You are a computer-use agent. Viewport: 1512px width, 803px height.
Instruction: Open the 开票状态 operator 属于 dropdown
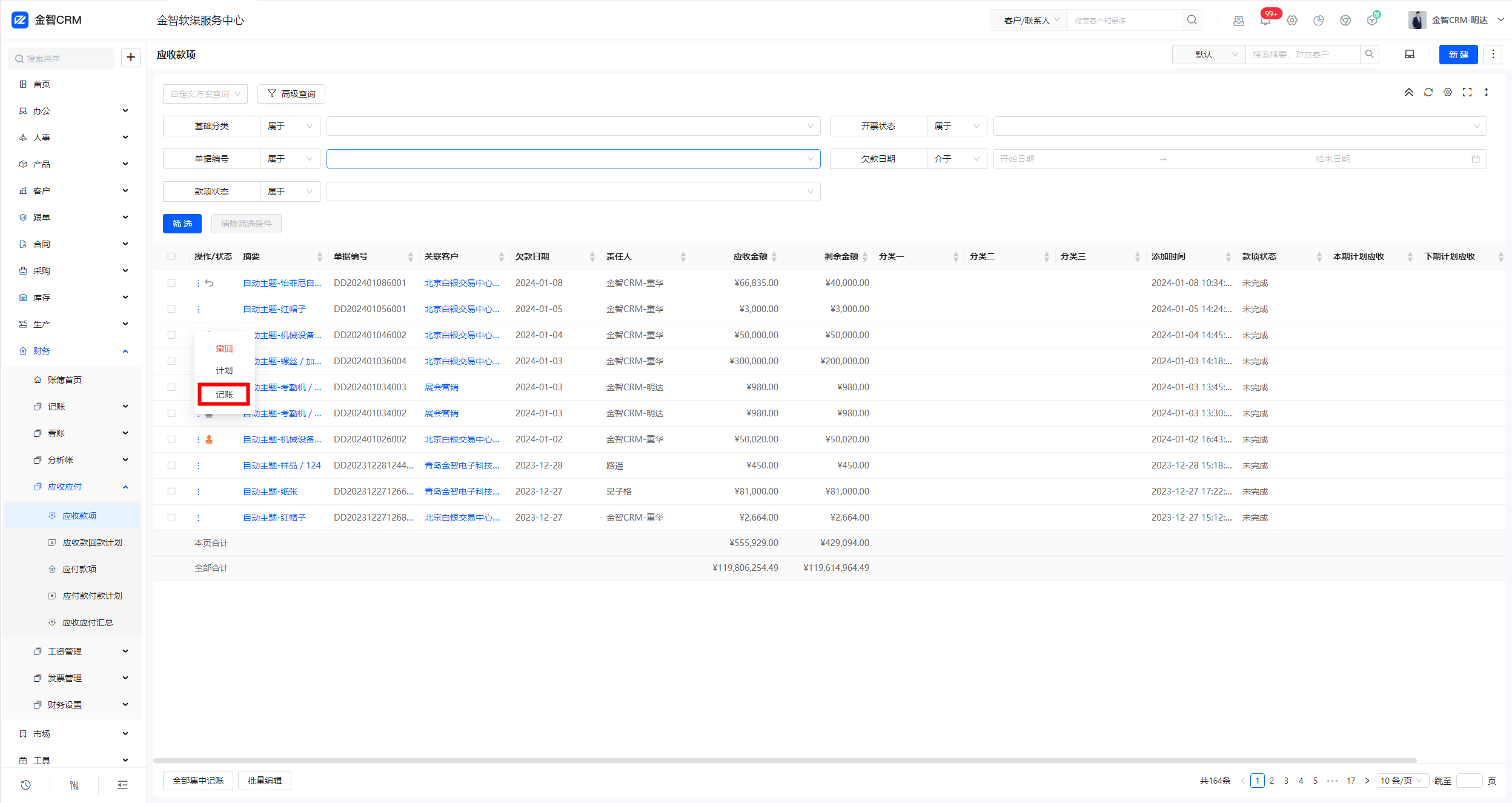957,126
